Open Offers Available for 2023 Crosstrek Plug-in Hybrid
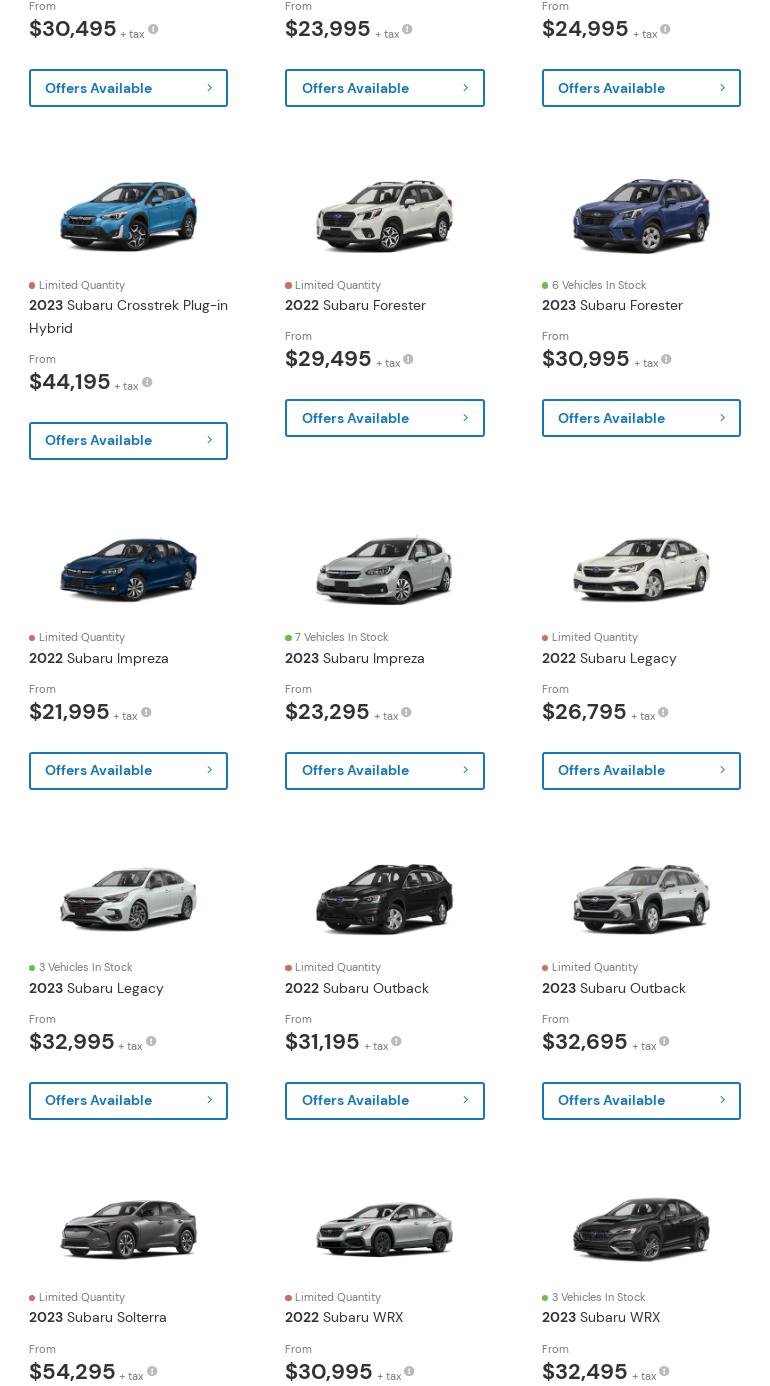The image size is (770, 1386). [x=128, y=441]
